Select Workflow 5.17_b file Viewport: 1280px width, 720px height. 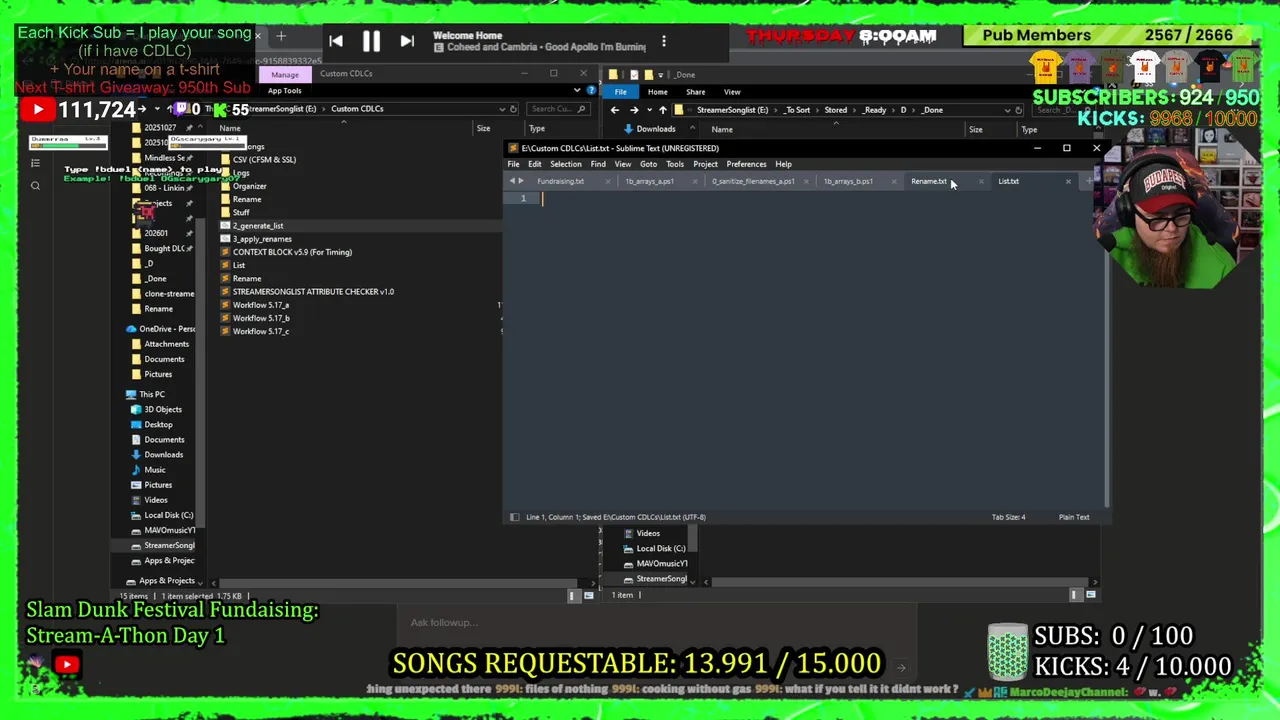(x=261, y=318)
